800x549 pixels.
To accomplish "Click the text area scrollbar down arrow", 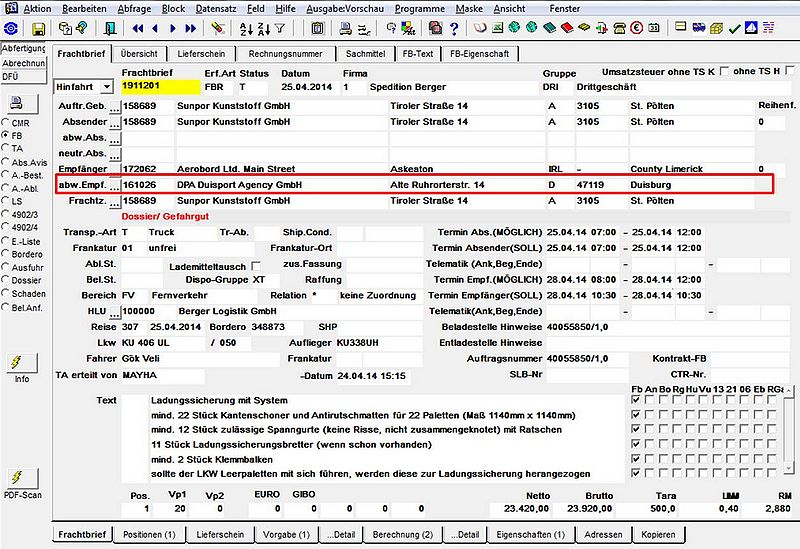I will pyautogui.click(x=789, y=467).
